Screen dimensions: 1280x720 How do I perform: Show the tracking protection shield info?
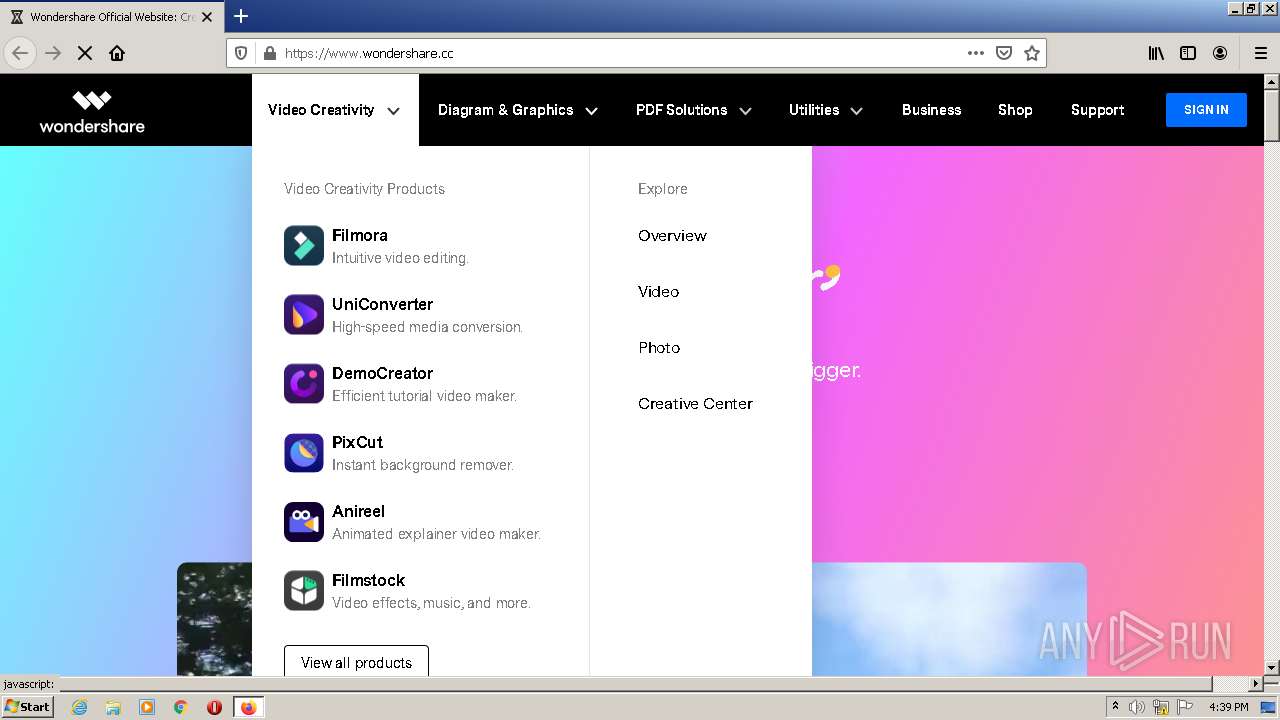[241, 53]
